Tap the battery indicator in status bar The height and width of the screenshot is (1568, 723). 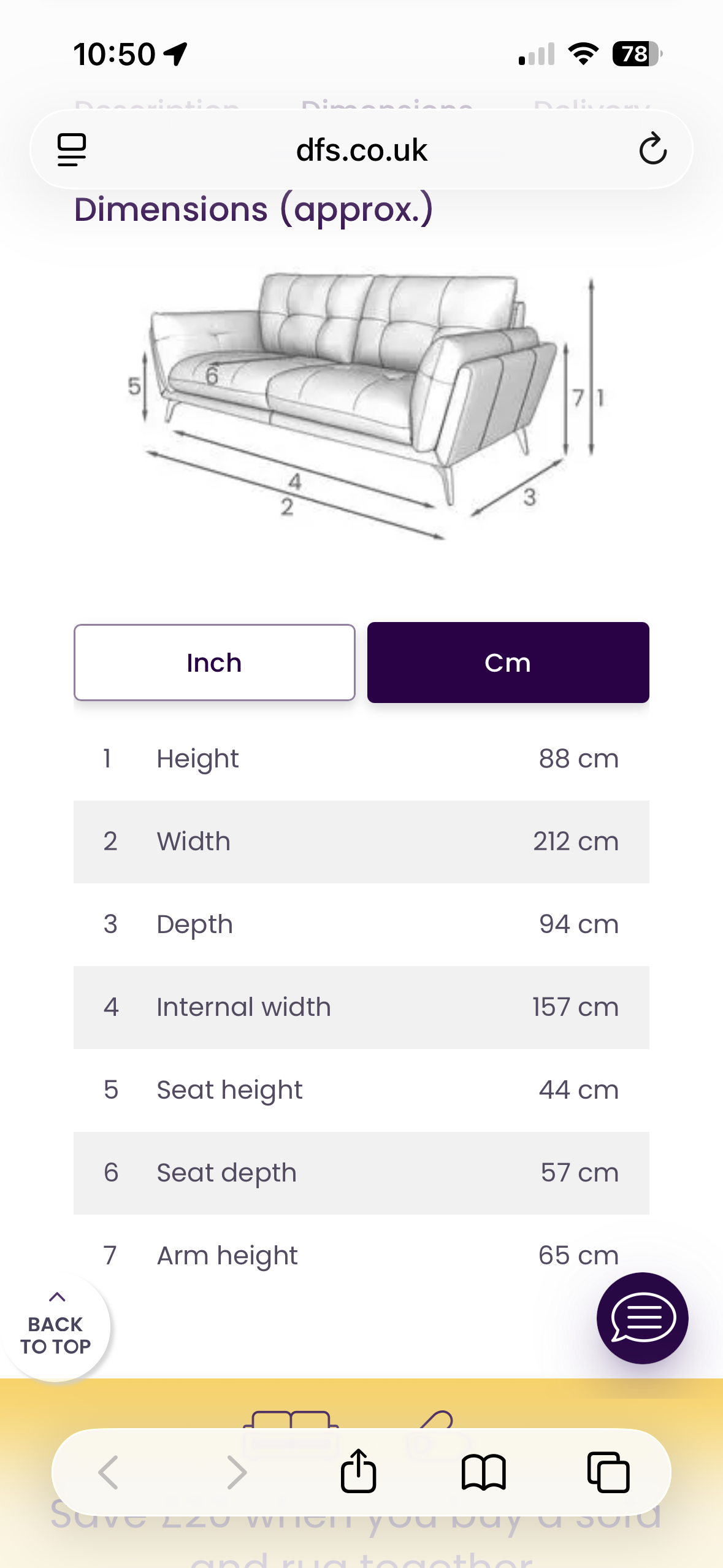tap(636, 54)
